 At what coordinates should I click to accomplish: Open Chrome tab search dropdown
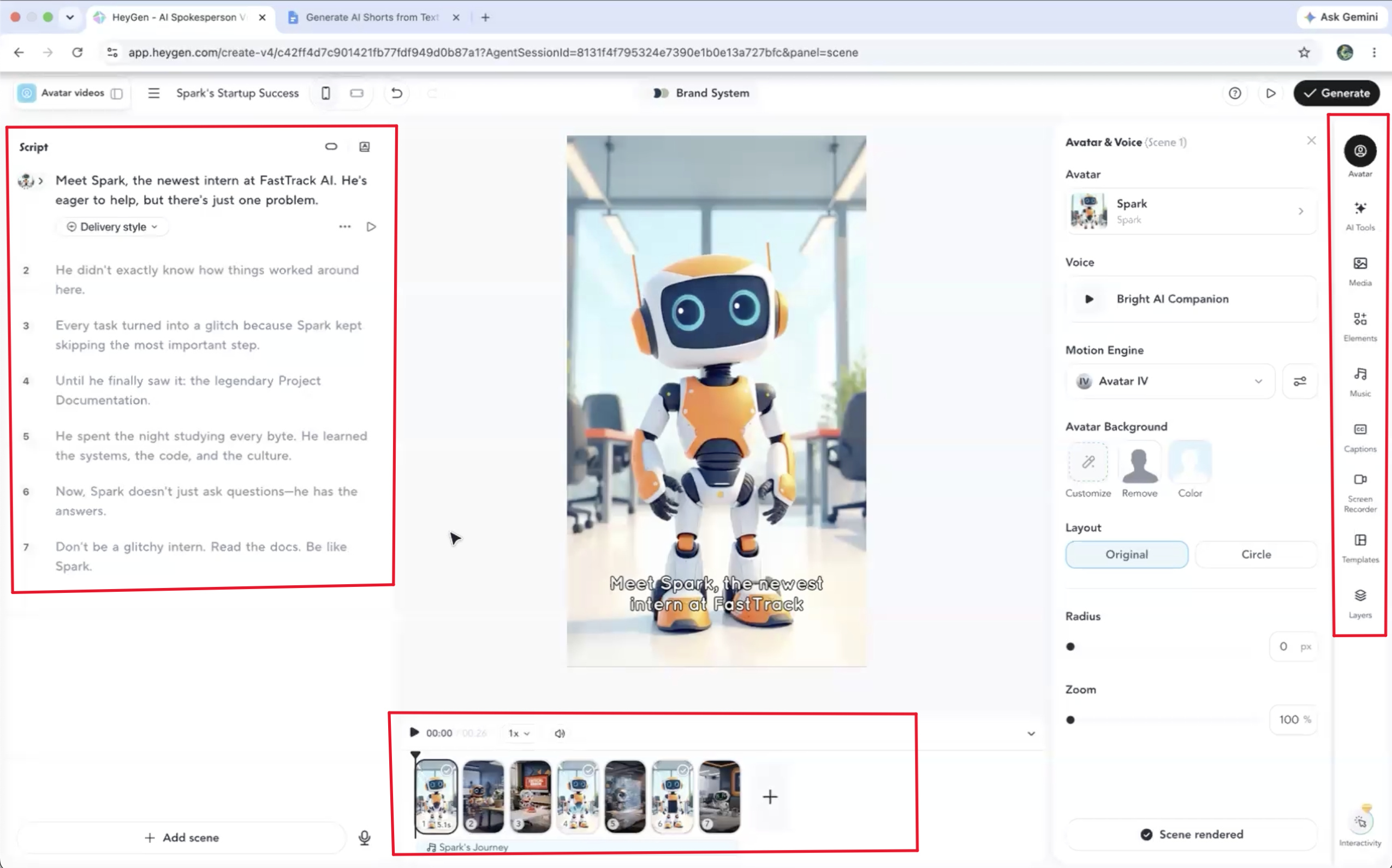[70, 17]
